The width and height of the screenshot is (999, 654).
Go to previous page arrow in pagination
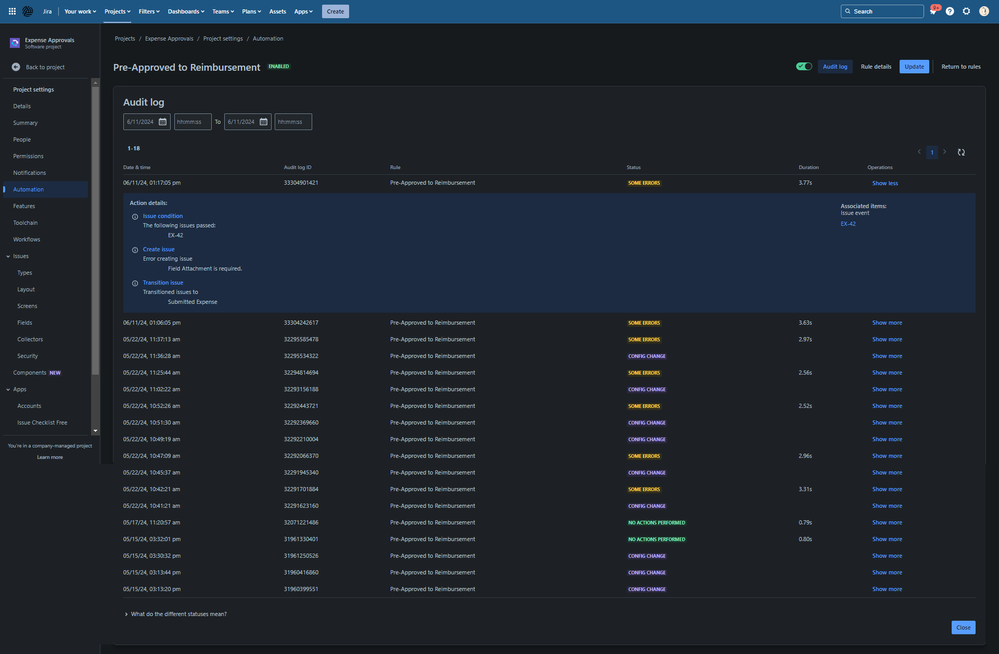[x=919, y=152]
